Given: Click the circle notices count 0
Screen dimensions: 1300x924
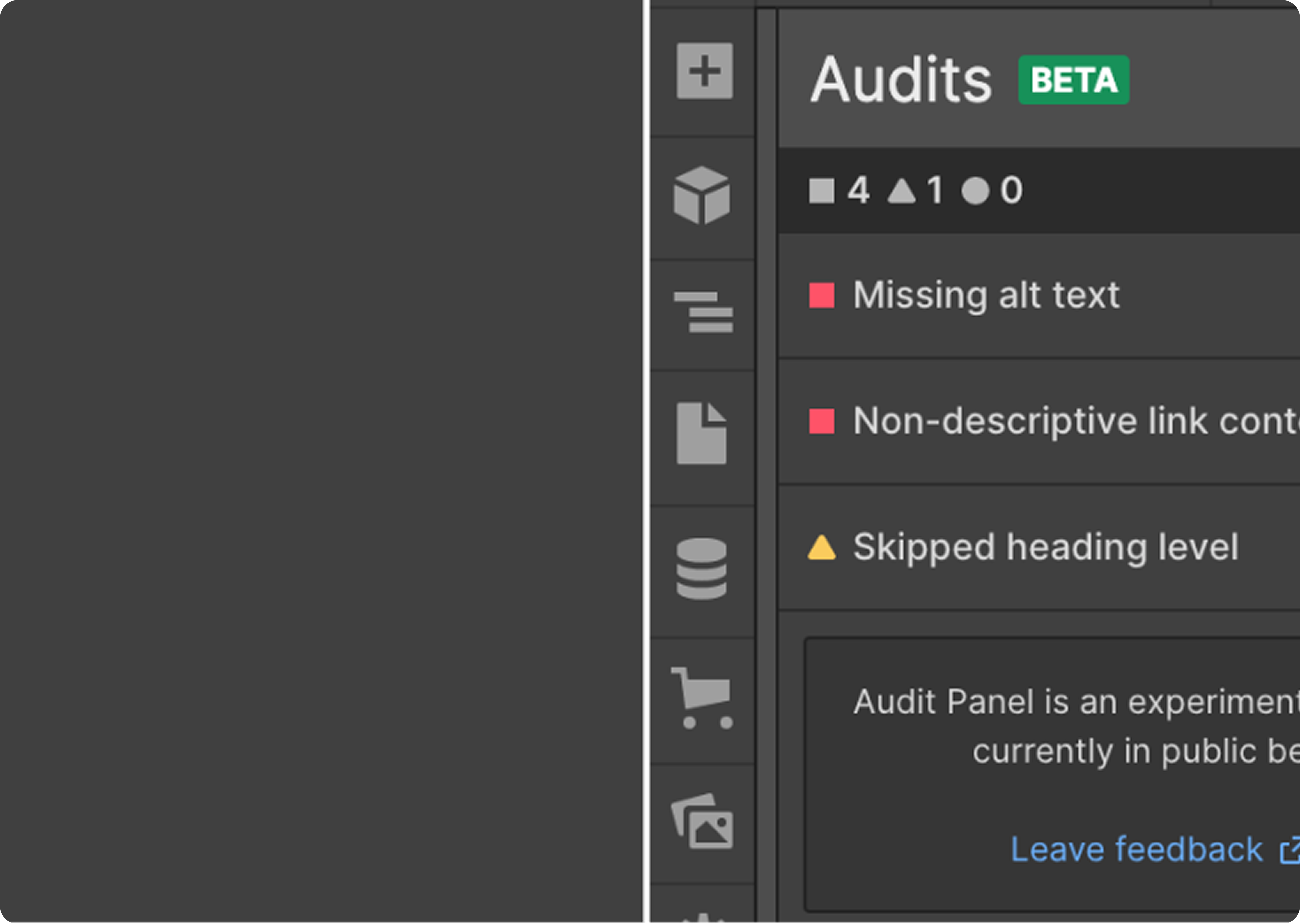Looking at the screenshot, I should coord(992,190).
